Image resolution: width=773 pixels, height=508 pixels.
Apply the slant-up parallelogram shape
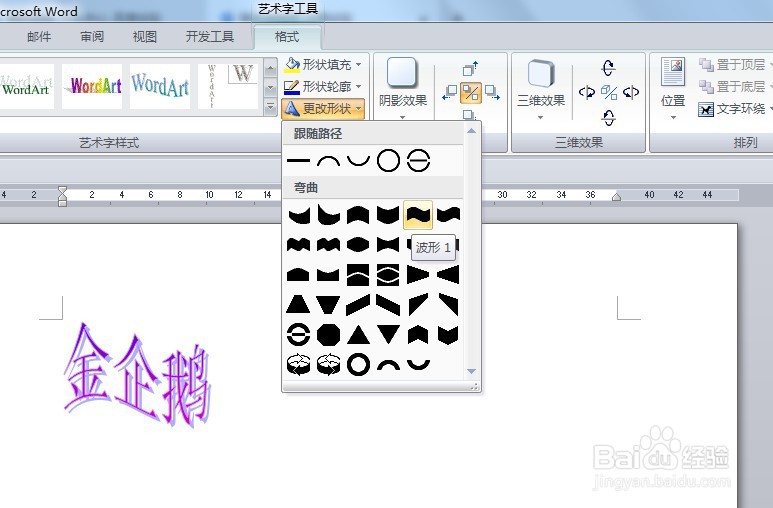[358, 305]
